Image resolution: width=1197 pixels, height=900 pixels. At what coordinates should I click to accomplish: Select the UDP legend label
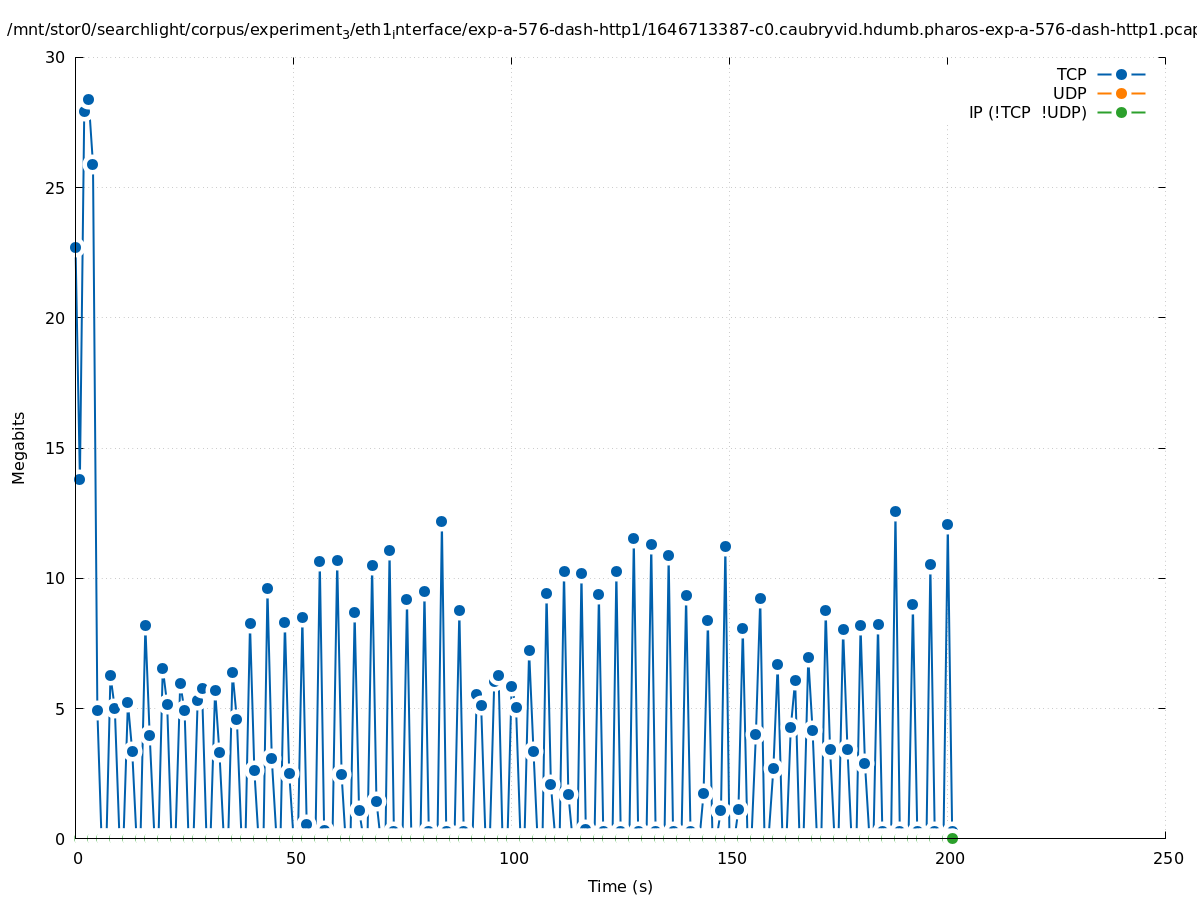click(x=1069, y=93)
